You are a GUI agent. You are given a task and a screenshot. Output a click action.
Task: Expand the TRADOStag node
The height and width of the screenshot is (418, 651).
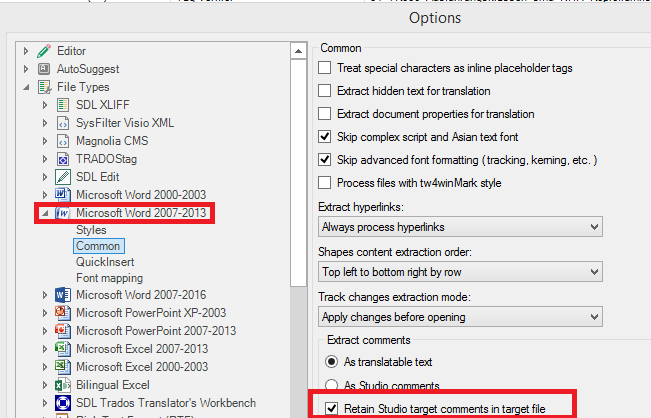click(45, 159)
